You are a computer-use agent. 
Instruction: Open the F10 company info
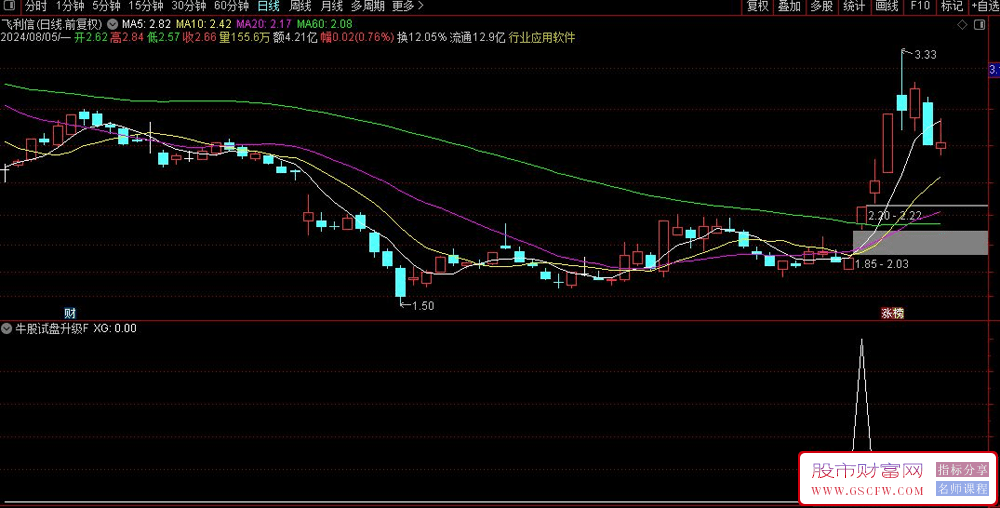tap(920, 6)
